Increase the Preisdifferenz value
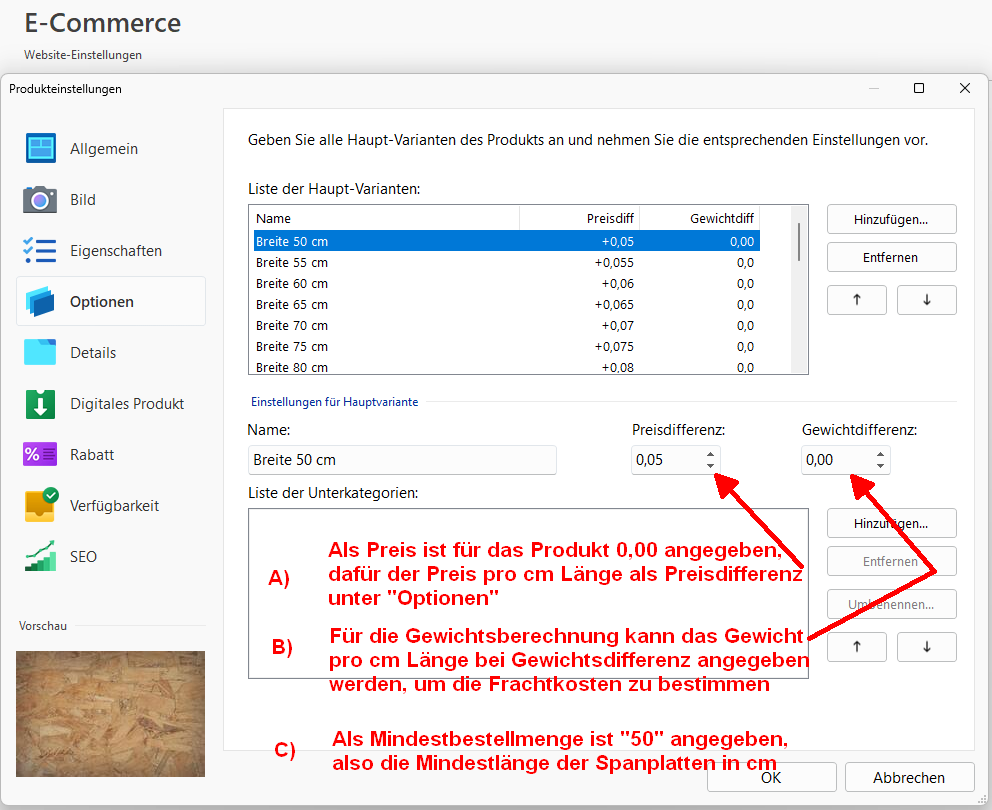This screenshot has height=810, width=992. click(x=710, y=454)
